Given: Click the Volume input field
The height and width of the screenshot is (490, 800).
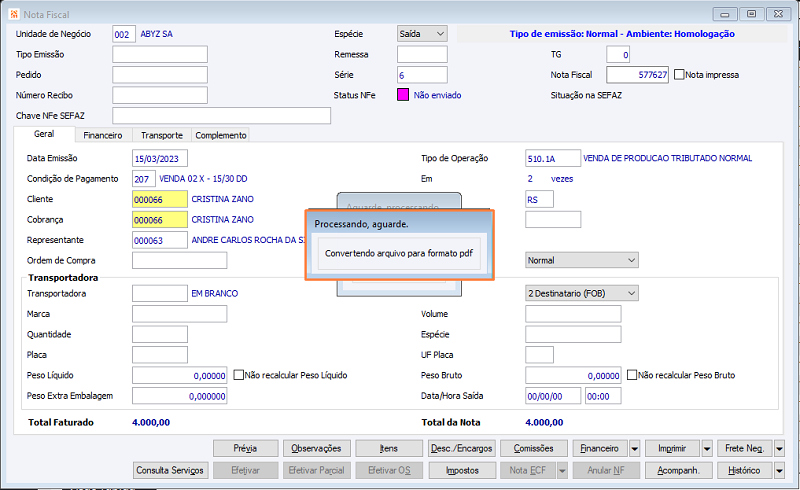Looking at the screenshot, I should tap(573, 314).
